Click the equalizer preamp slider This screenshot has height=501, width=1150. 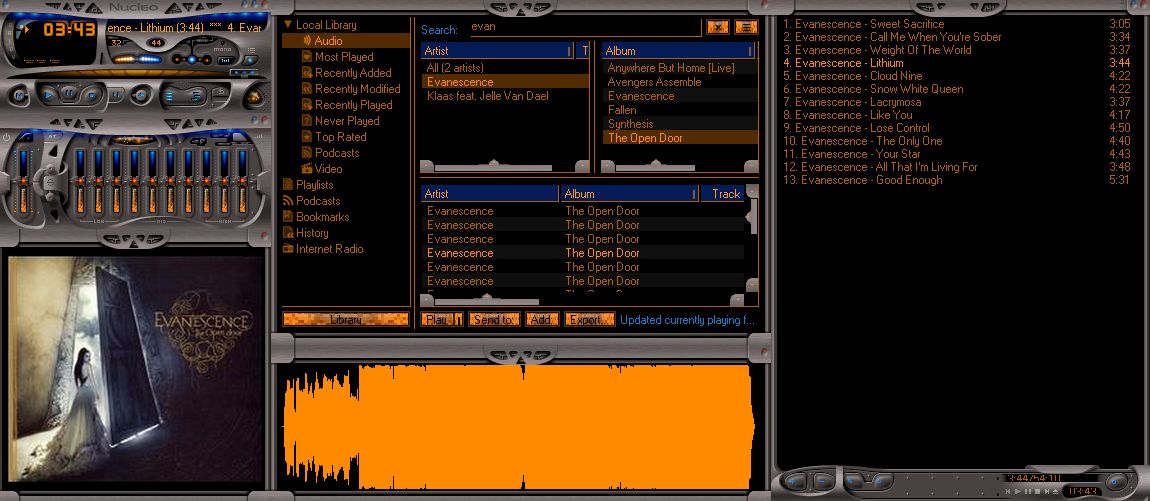point(23,180)
